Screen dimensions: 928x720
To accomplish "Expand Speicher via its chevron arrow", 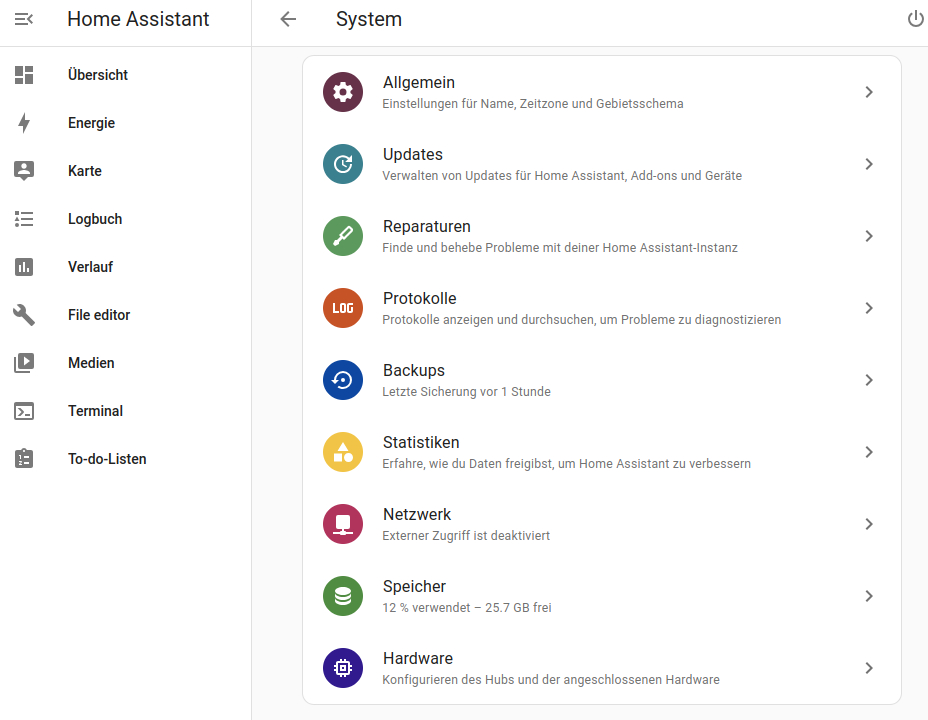I will pos(869,596).
